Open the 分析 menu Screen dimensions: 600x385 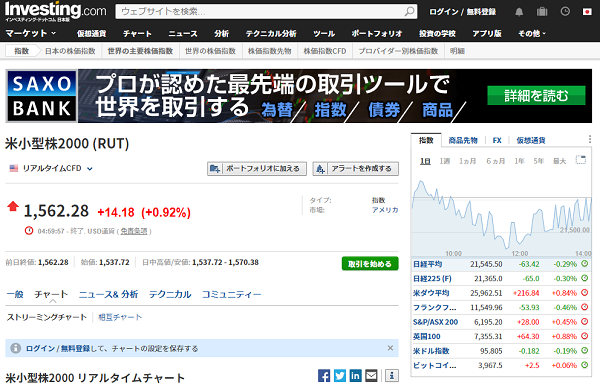[x=222, y=34]
